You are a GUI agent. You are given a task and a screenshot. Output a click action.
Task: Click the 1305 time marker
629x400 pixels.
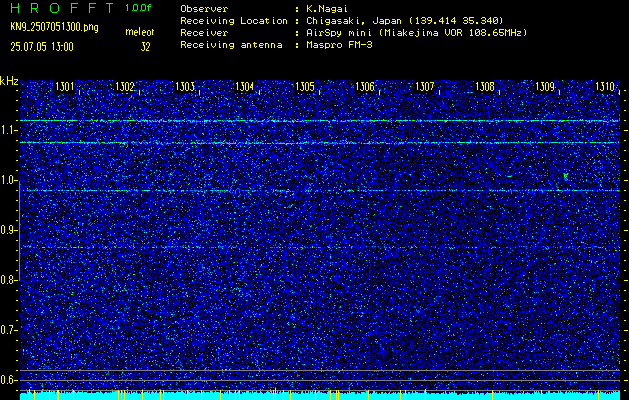305,86
